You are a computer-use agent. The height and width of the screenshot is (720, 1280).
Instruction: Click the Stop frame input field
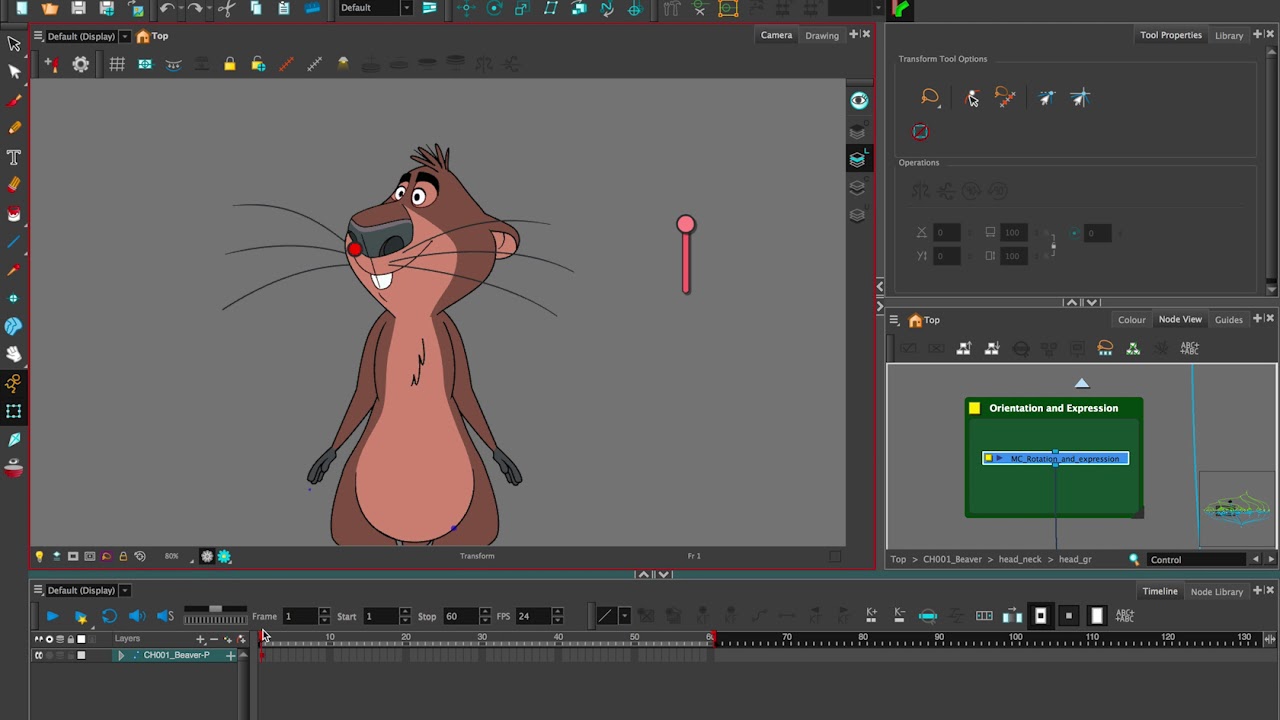pyautogui.click(x=460, y=616)
